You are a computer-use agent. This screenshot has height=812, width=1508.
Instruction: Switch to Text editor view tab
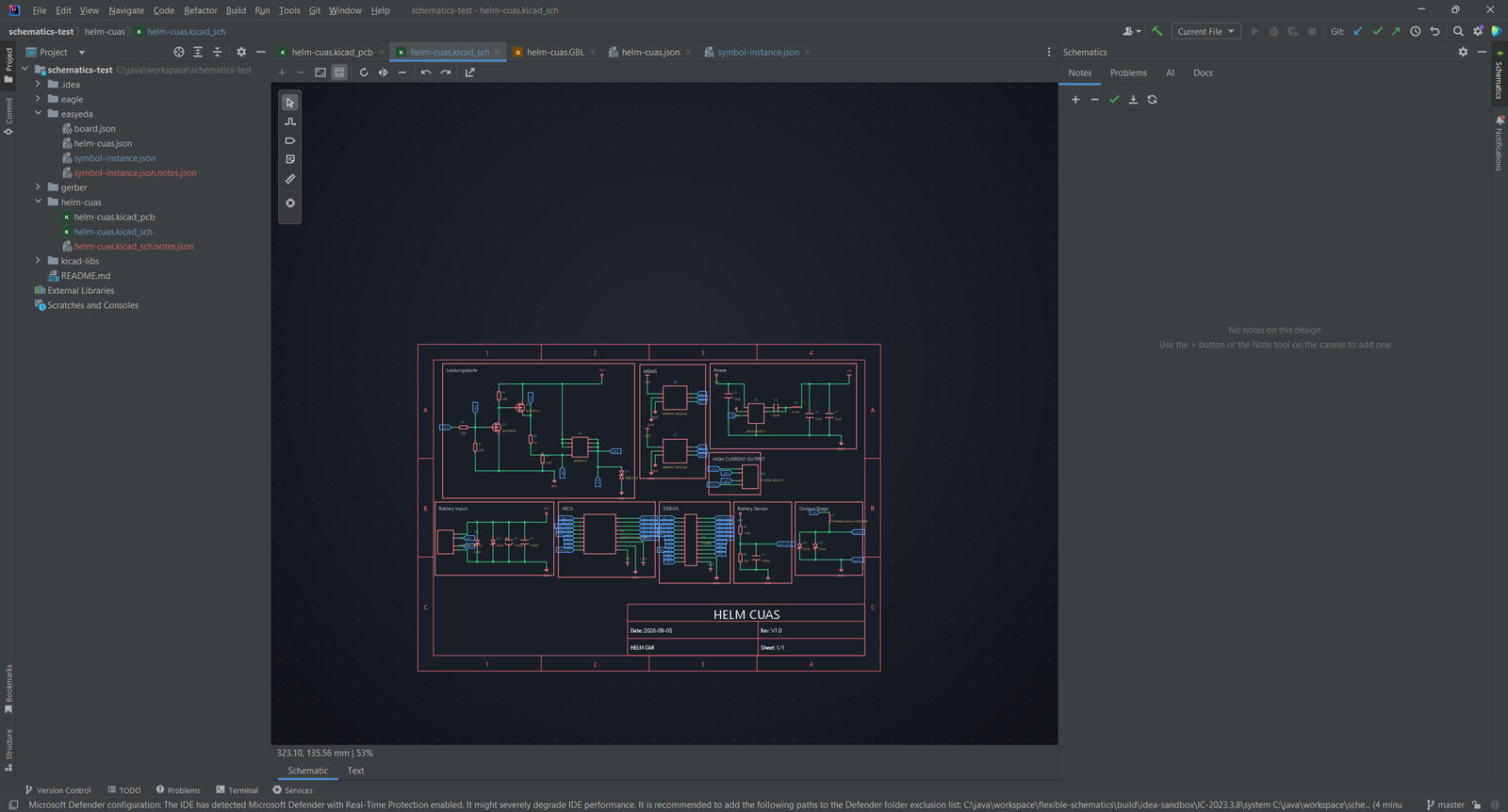pos(355,771)
